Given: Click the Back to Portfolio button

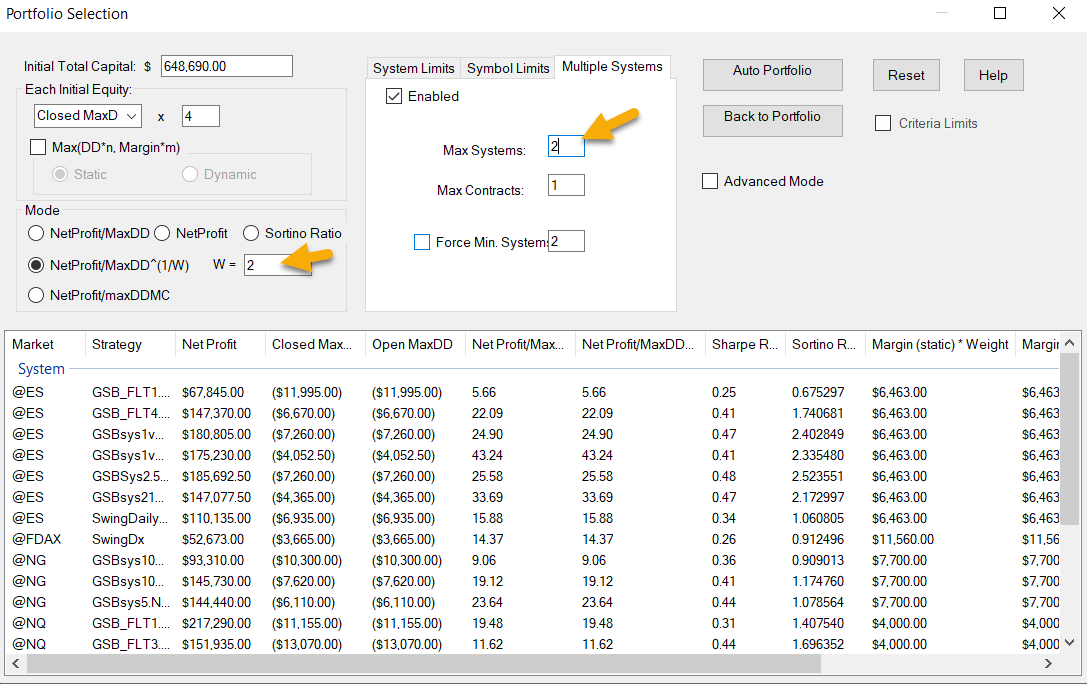Looking at the screenshot, I should pyautogui.click(x=772, y=118).
